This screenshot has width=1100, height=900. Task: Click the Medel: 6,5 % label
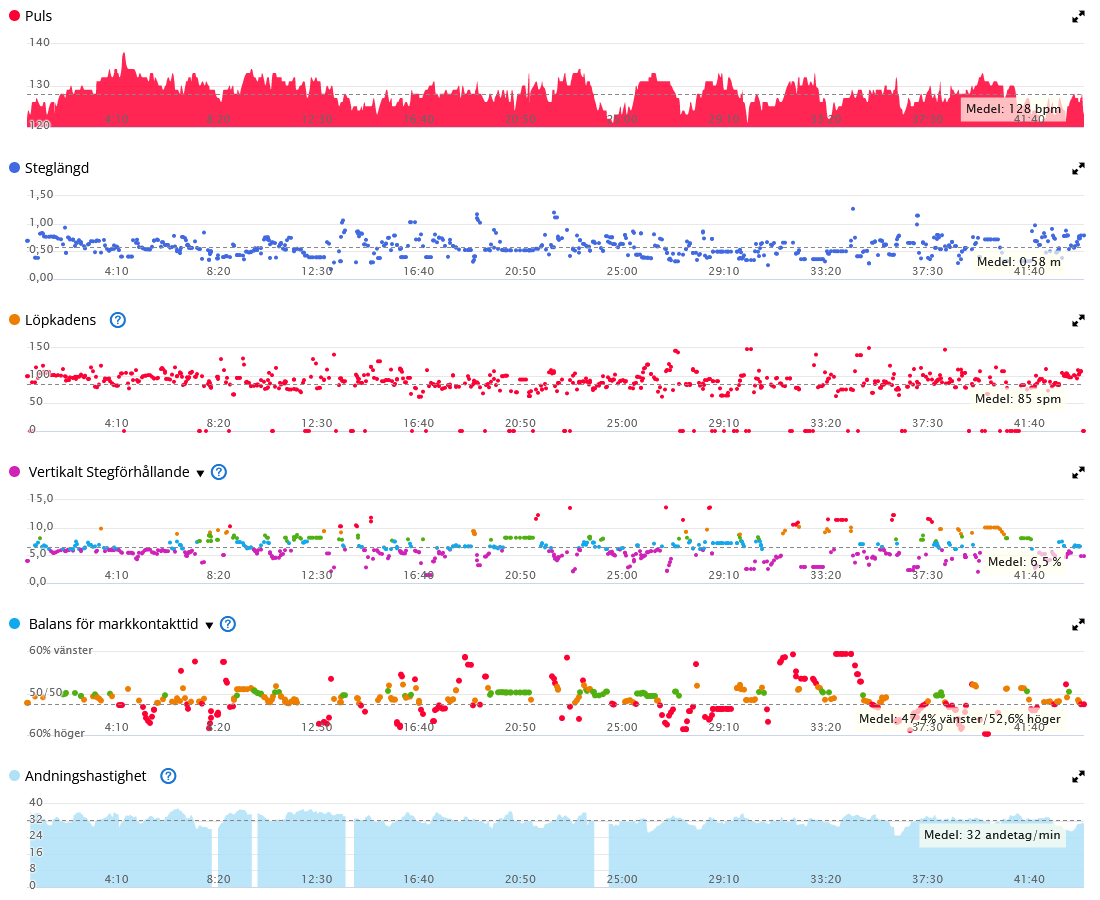(x=1024, y=562)
